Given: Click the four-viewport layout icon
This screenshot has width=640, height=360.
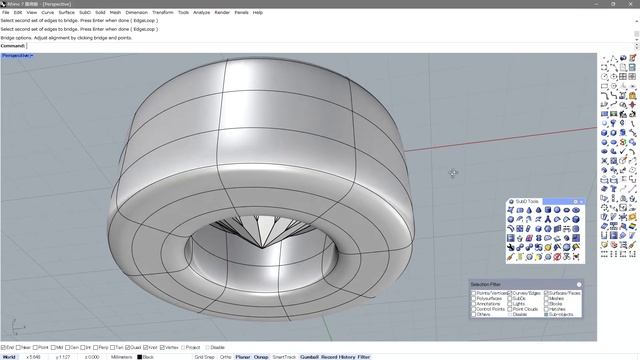Looking at the screenshot, I should [623, 76].
